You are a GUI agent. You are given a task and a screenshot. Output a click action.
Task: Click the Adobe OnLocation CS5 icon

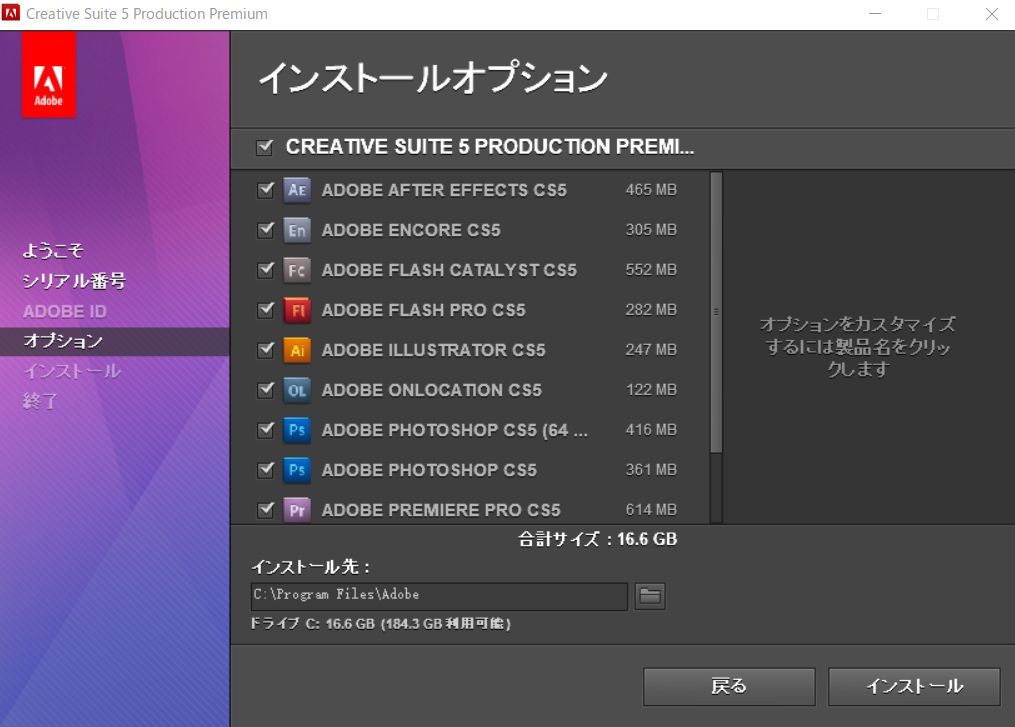(x=296, y=390)
